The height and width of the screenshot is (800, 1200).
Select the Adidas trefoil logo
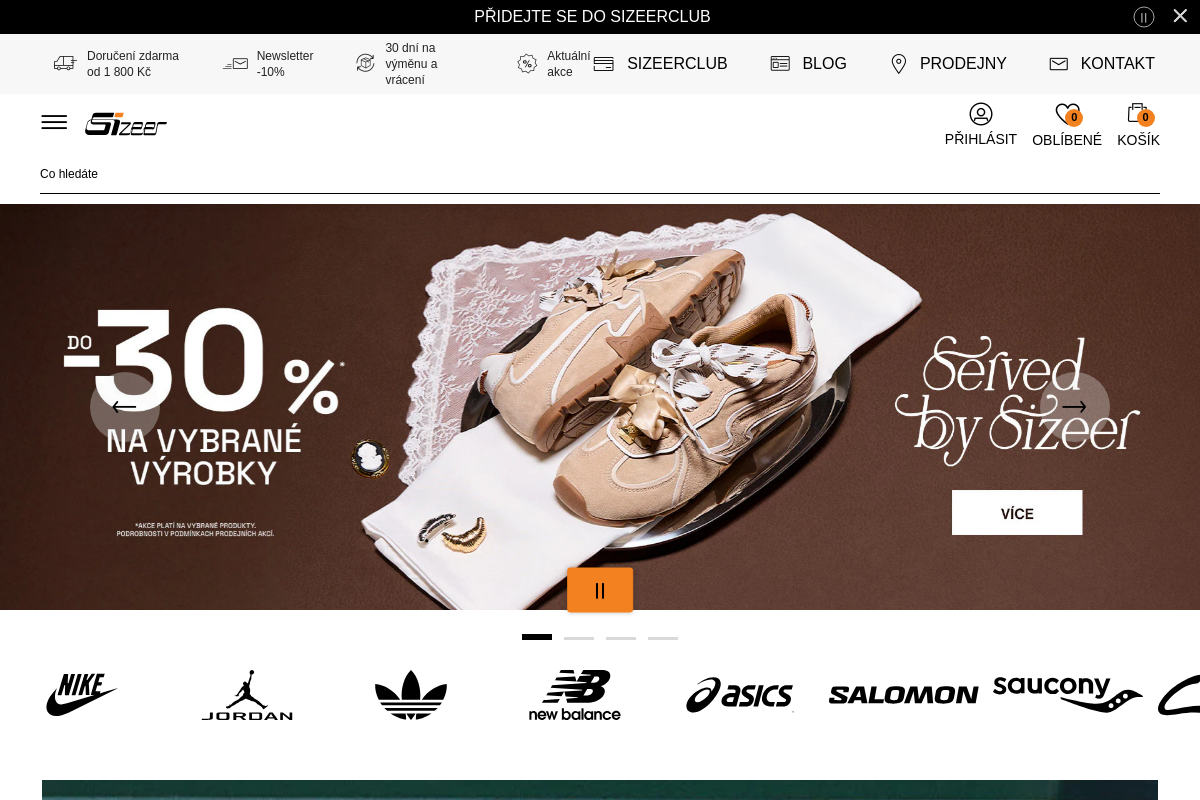411,695
